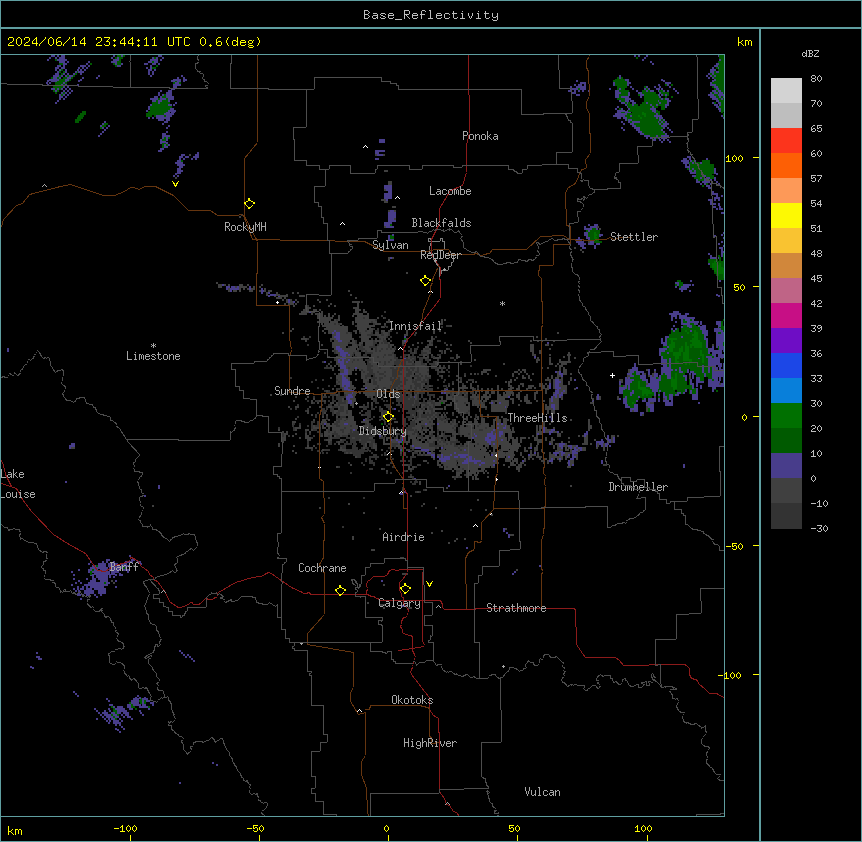Pick the bright green 20-30 dBZ legend swatch
The width and height of the screenshot is (862, 842).
point(786,416)
